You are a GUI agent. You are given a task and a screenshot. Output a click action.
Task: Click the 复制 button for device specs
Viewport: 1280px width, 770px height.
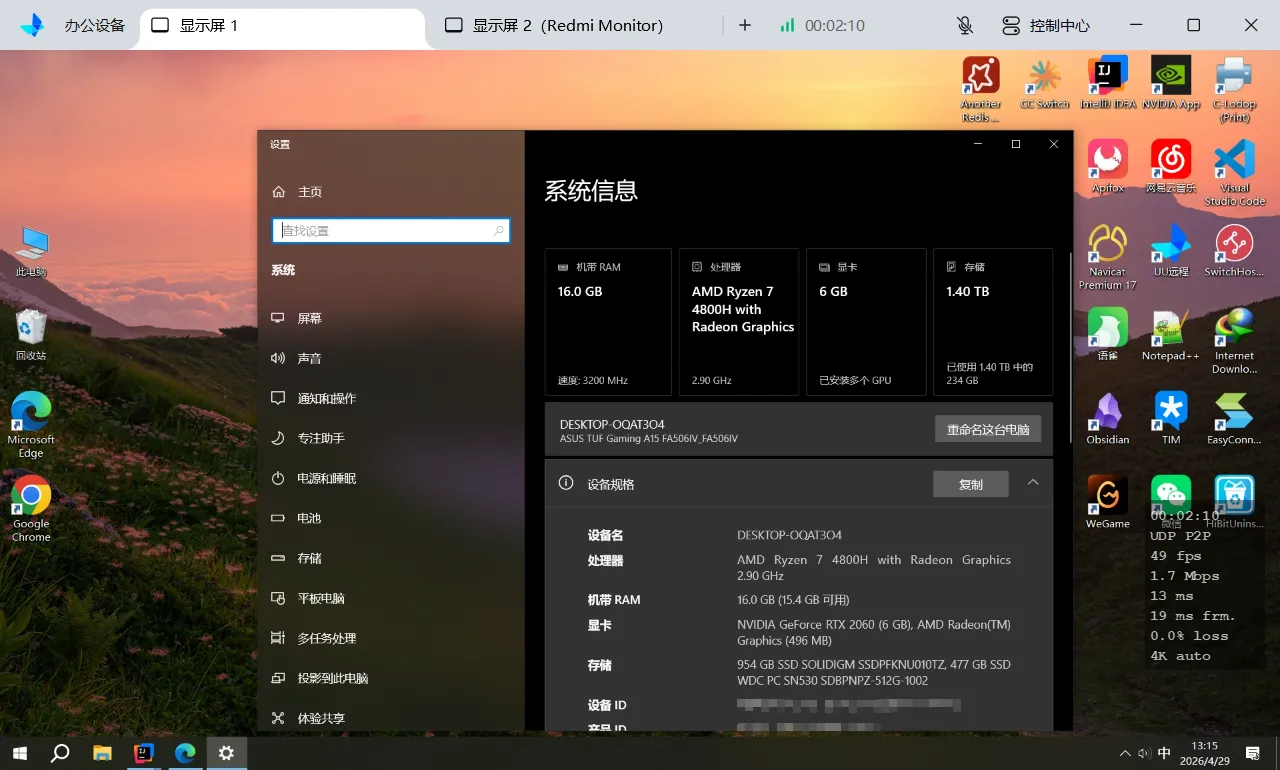970,484
